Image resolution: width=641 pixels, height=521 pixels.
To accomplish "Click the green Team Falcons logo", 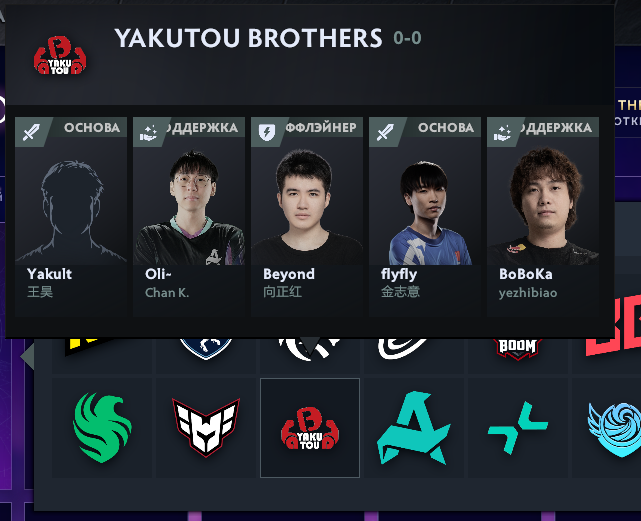I will [102, 428].
